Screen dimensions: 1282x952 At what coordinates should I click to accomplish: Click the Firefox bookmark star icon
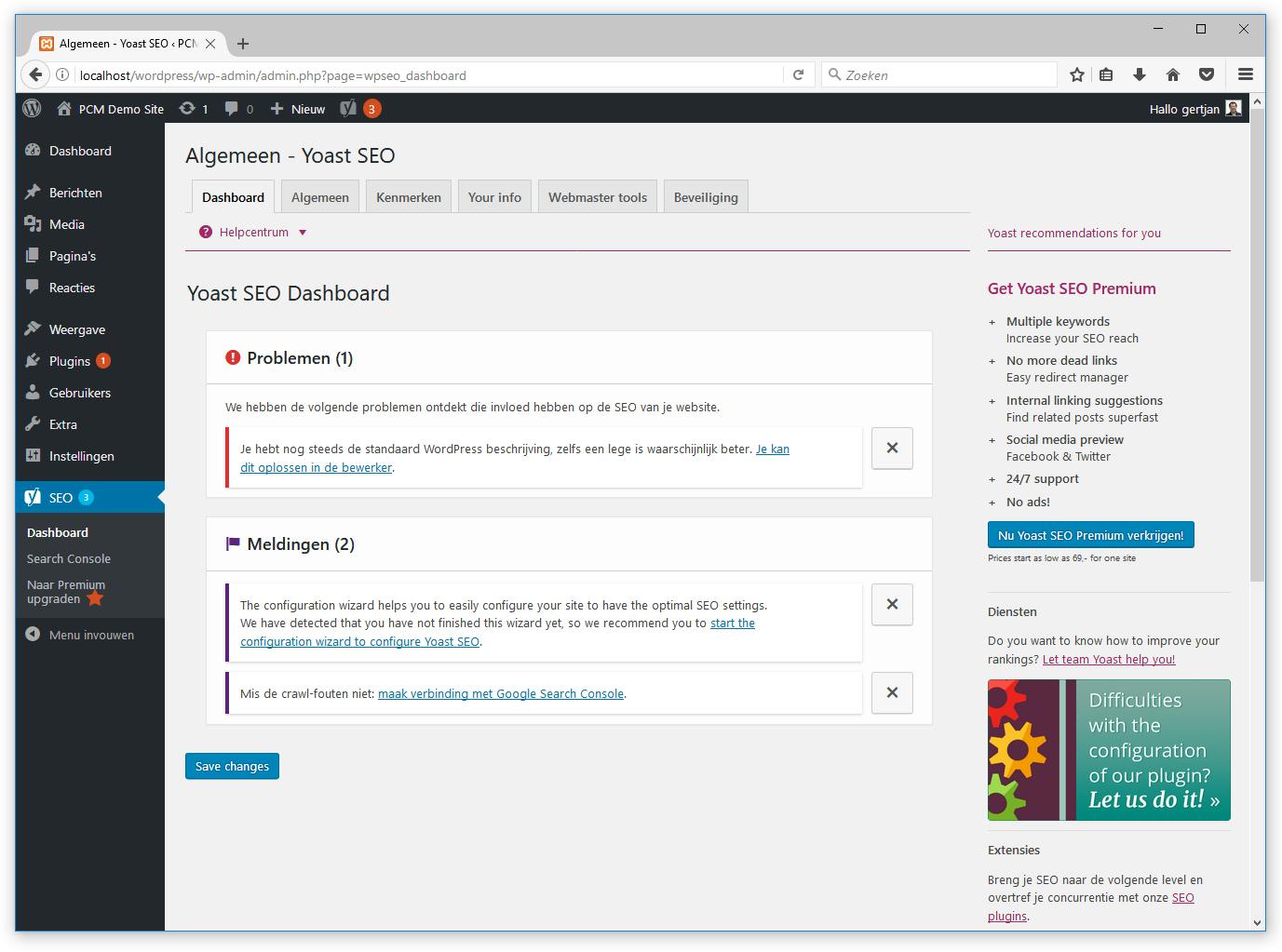point(1077,75)
